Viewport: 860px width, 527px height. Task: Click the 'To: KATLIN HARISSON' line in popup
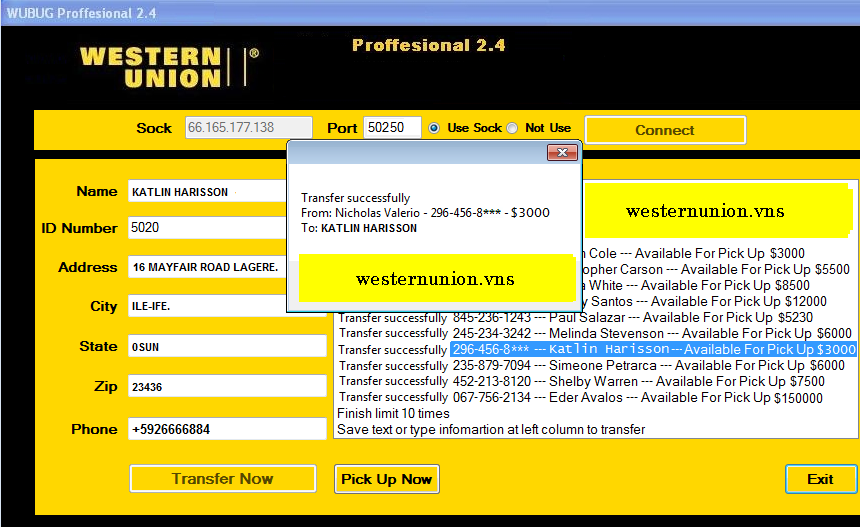click(359, 228)
